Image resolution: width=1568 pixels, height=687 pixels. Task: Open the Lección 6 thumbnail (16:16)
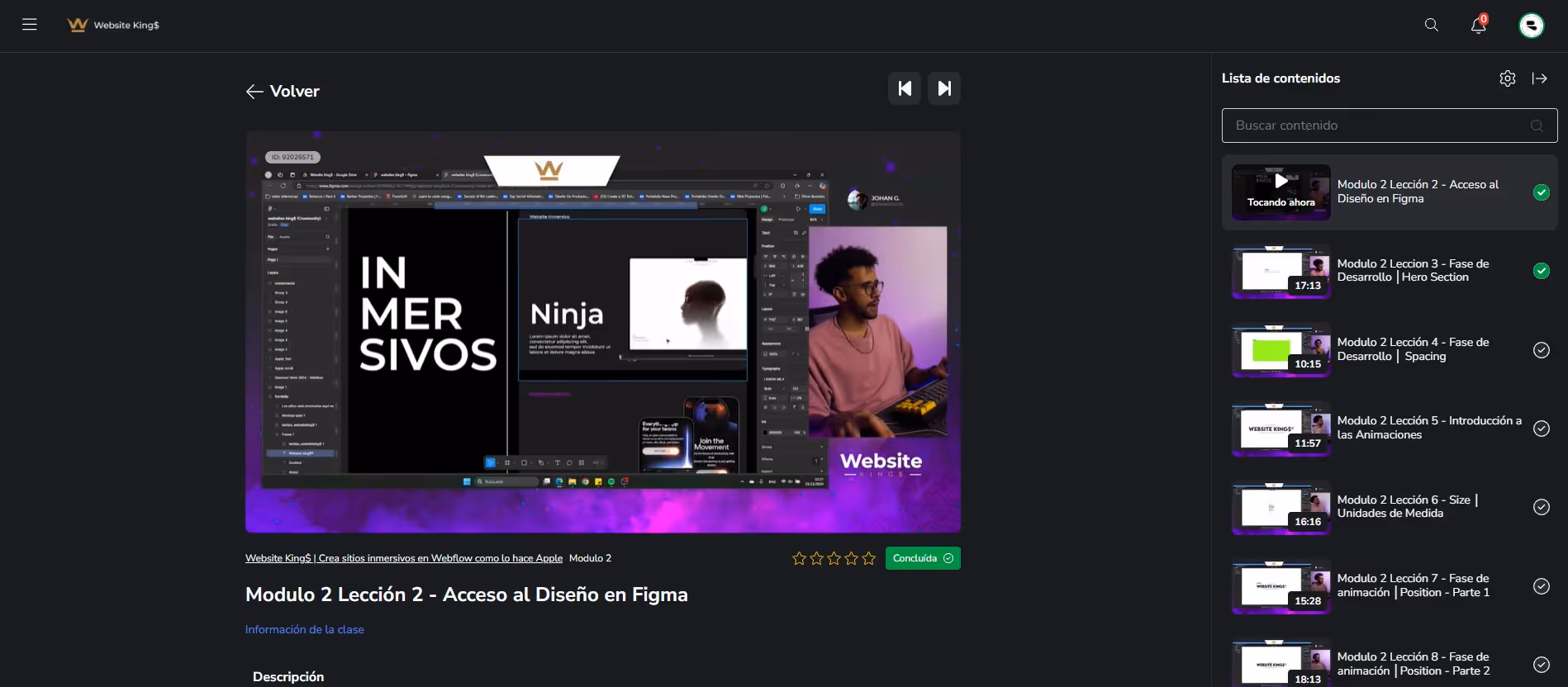click(1281, 507)
